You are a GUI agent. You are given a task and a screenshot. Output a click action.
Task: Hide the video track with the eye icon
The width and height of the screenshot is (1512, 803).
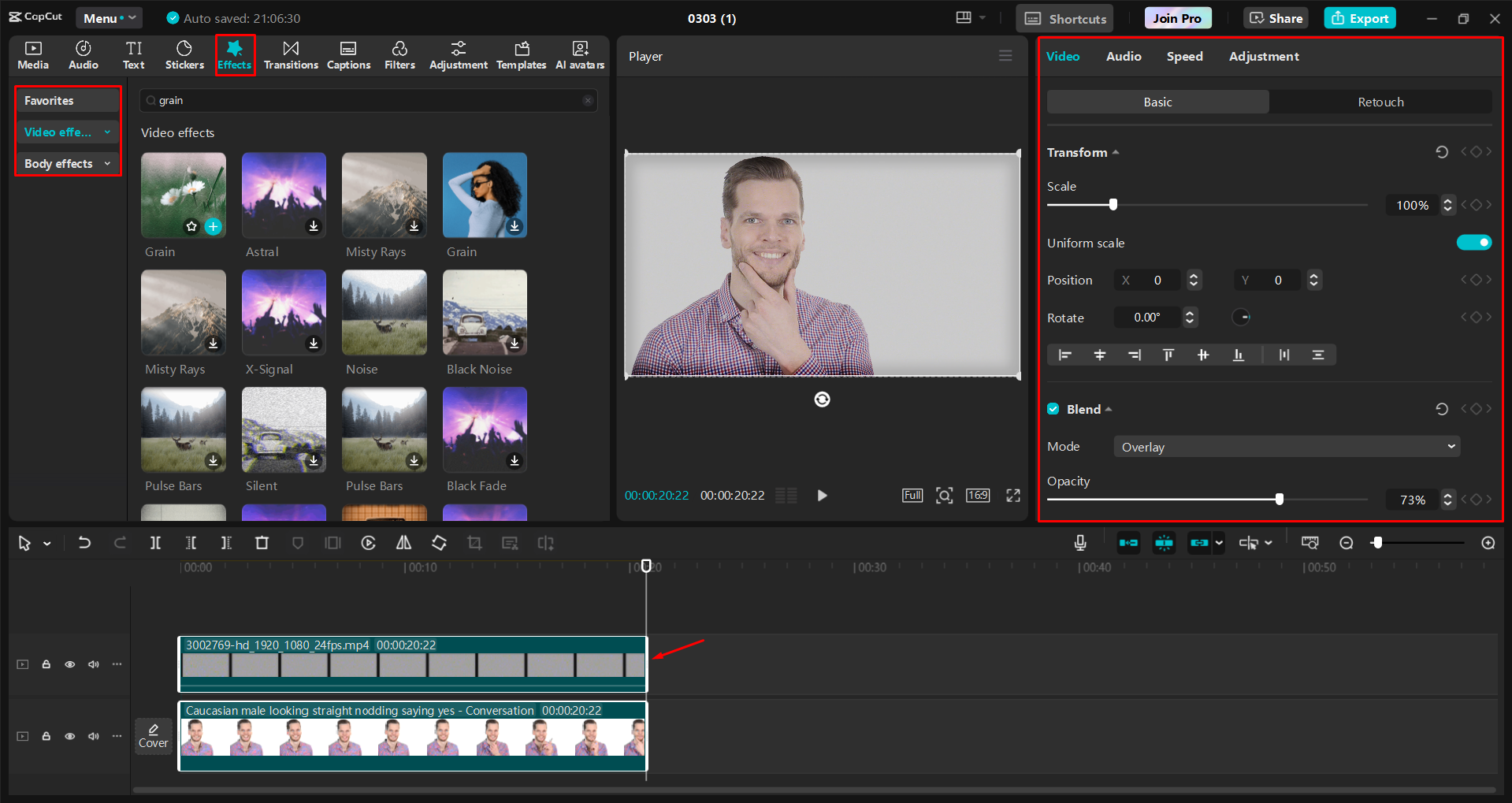[x=69, y=664]
